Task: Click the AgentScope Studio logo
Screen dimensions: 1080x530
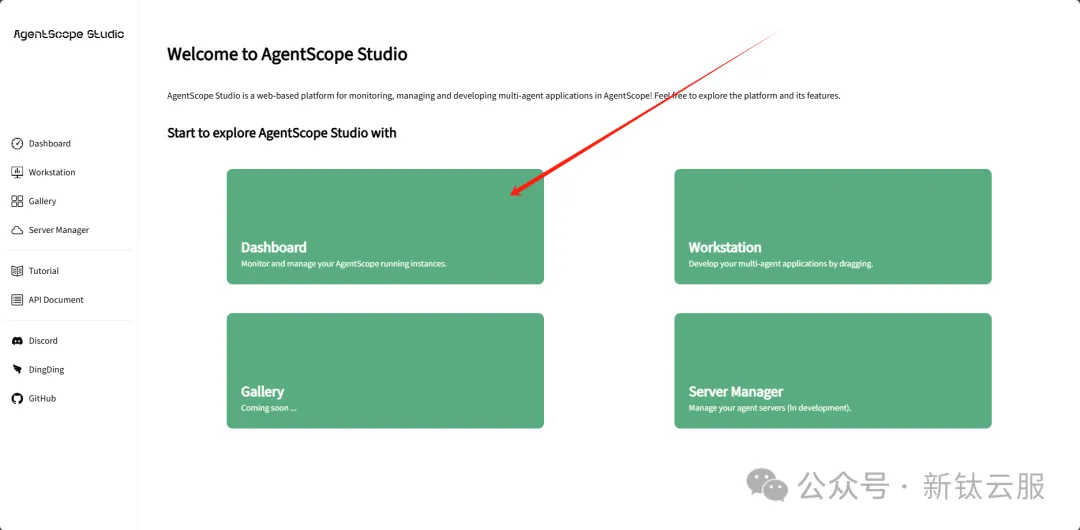Action: pyautogui.click(x=69, y=34)
